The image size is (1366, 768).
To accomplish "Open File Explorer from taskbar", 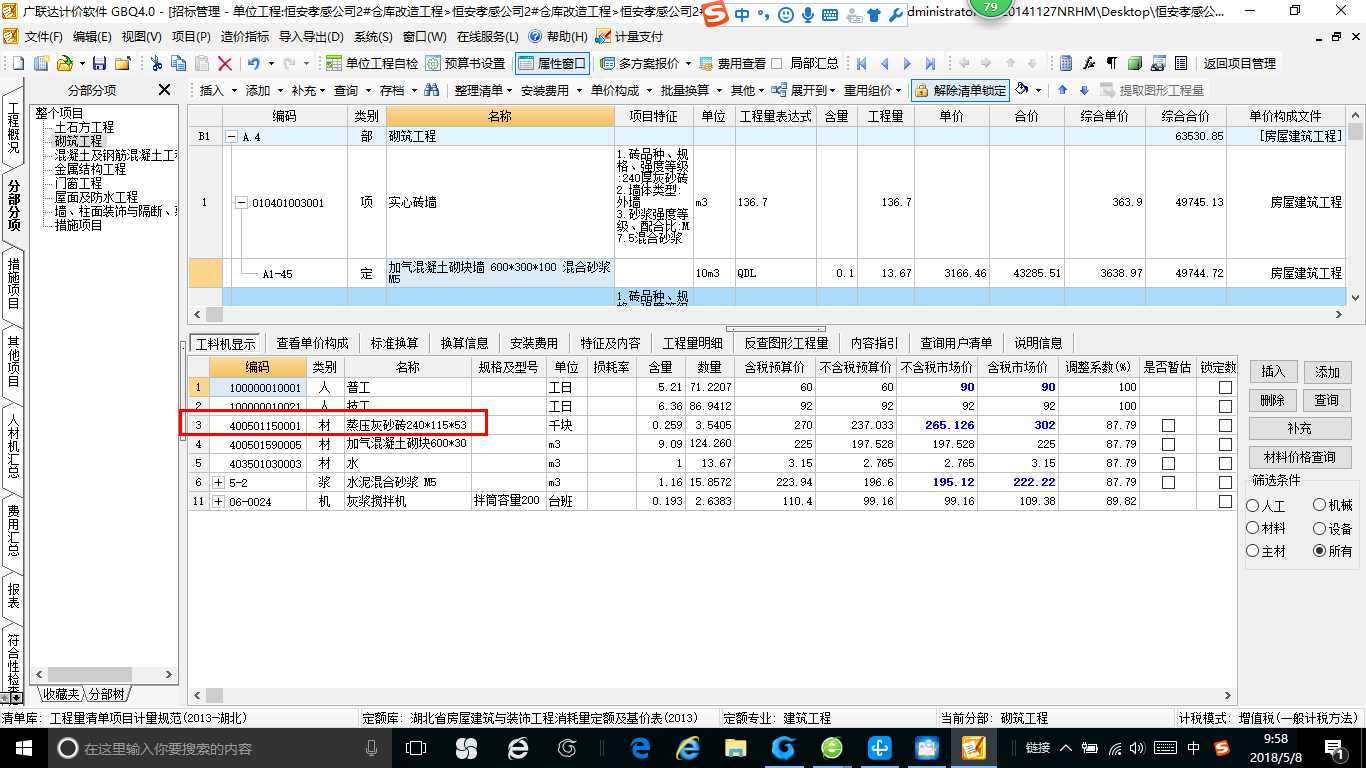I will 735,747.
